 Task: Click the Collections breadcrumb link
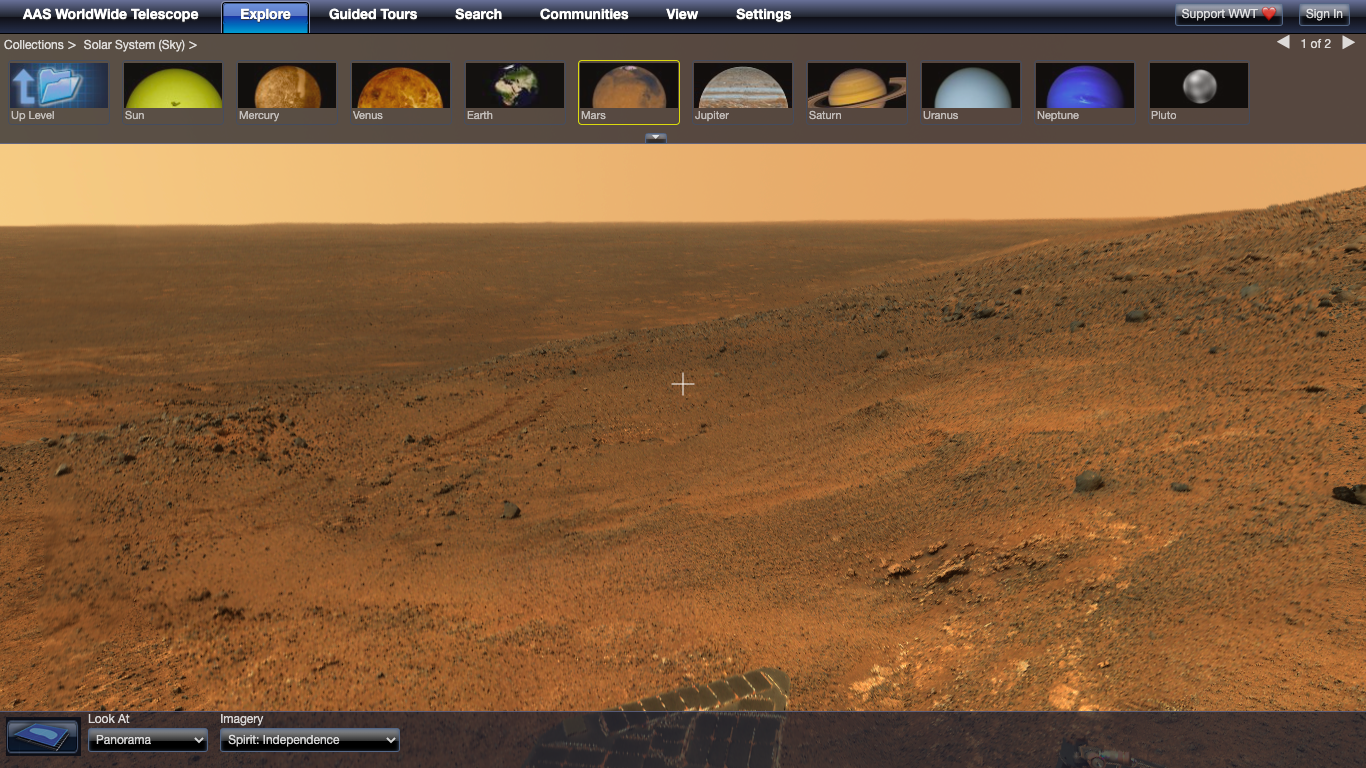pyautogui.click(x=34, y=45)
